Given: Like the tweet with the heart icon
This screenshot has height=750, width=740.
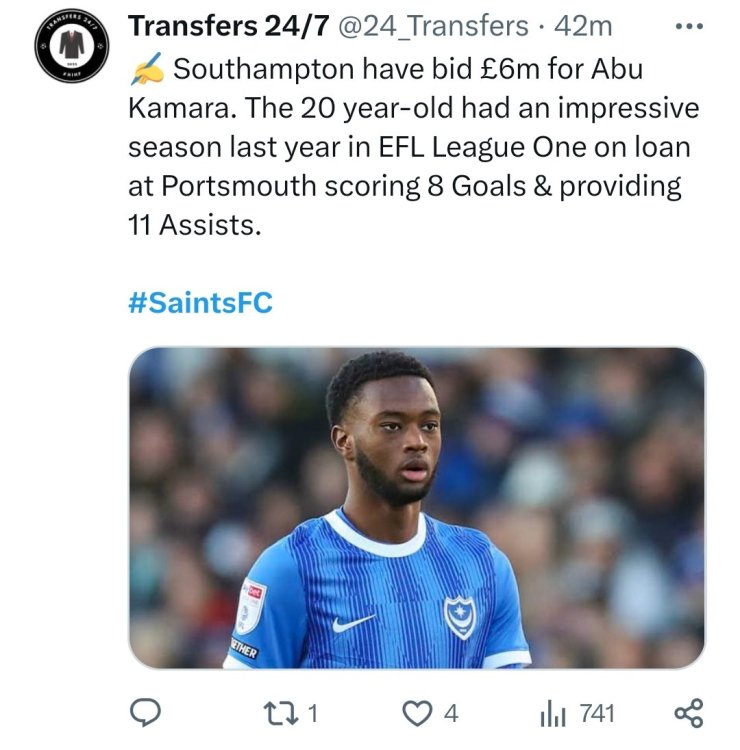Looking at the screenshot, I should pos(417,713).
